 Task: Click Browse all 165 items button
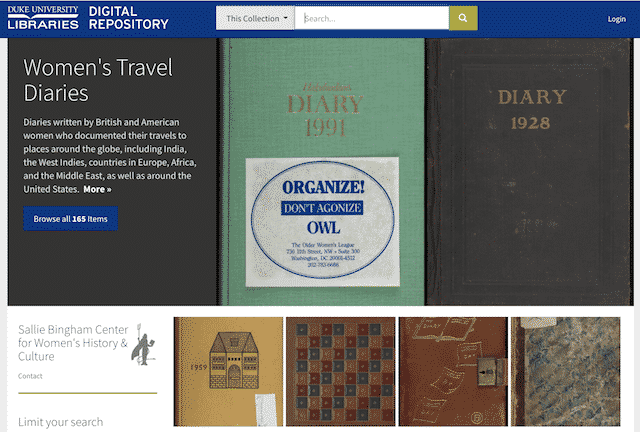pos(71,219)
